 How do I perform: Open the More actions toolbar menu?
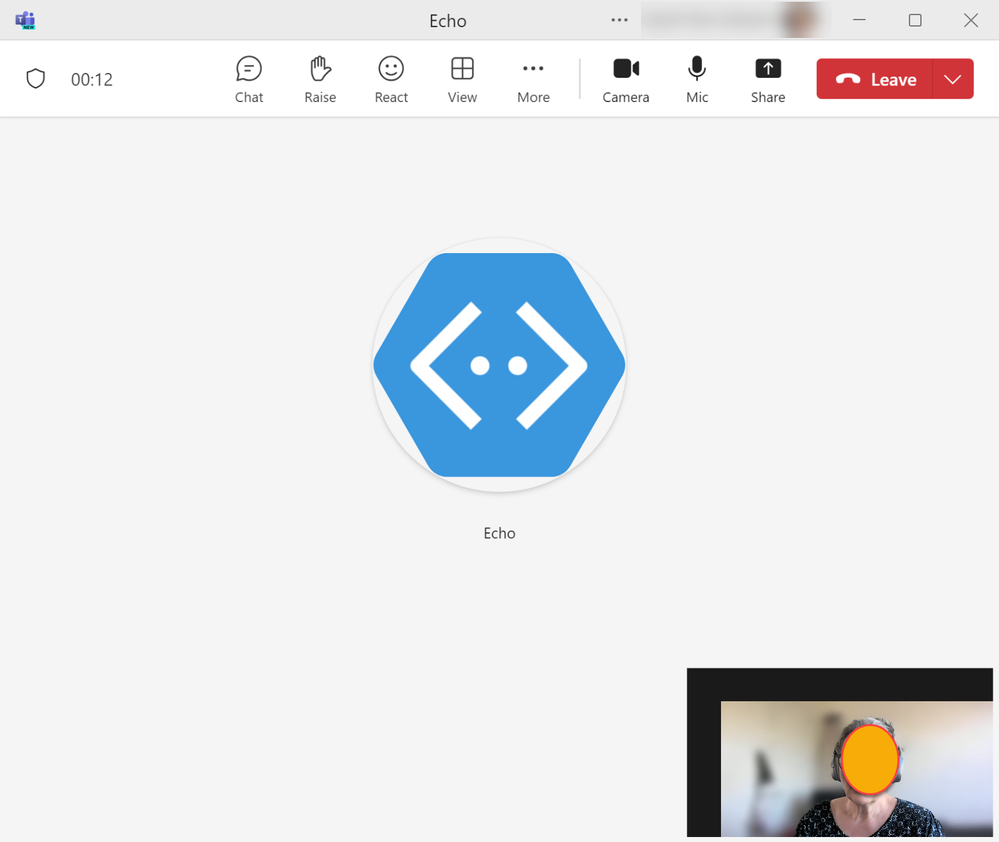coord(533,80)
